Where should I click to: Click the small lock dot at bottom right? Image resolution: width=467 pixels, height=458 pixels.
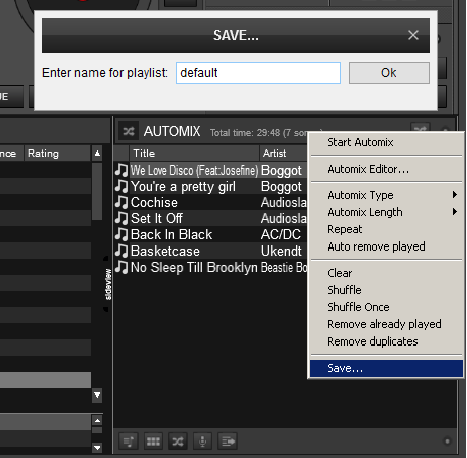tap(447, 441)
